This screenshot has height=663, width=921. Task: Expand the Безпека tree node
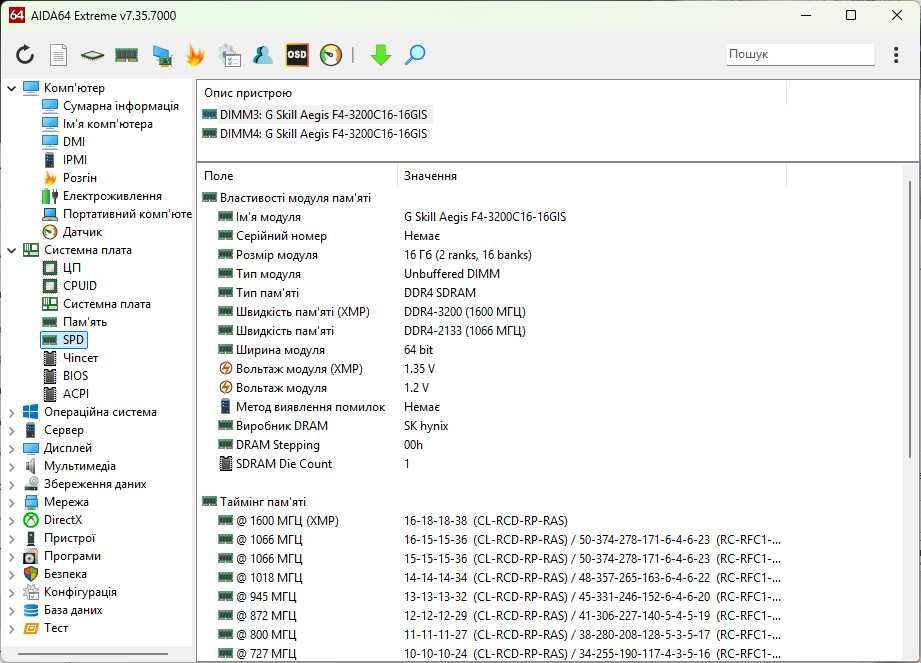click(x=11, y=575)
